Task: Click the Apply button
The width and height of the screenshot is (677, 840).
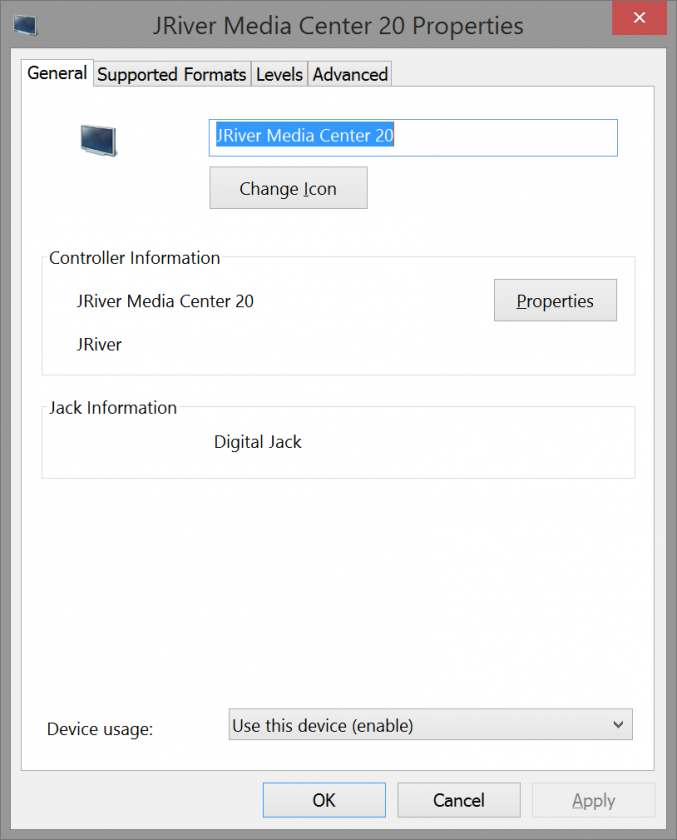Action: pyautogui.click(x=593, y=800)
